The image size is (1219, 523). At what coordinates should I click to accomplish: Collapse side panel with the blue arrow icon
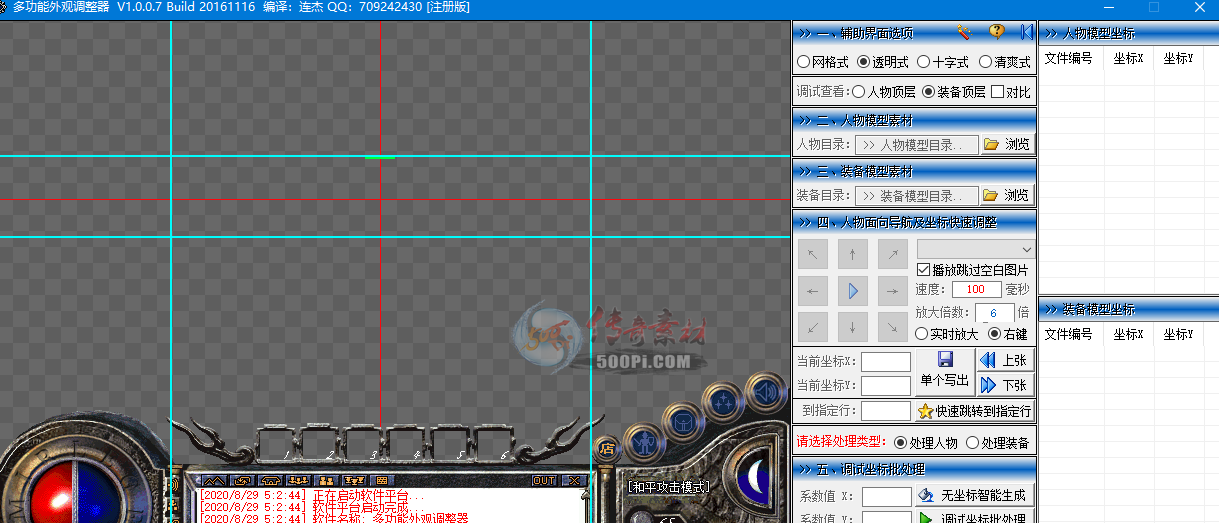[1026, 32]
